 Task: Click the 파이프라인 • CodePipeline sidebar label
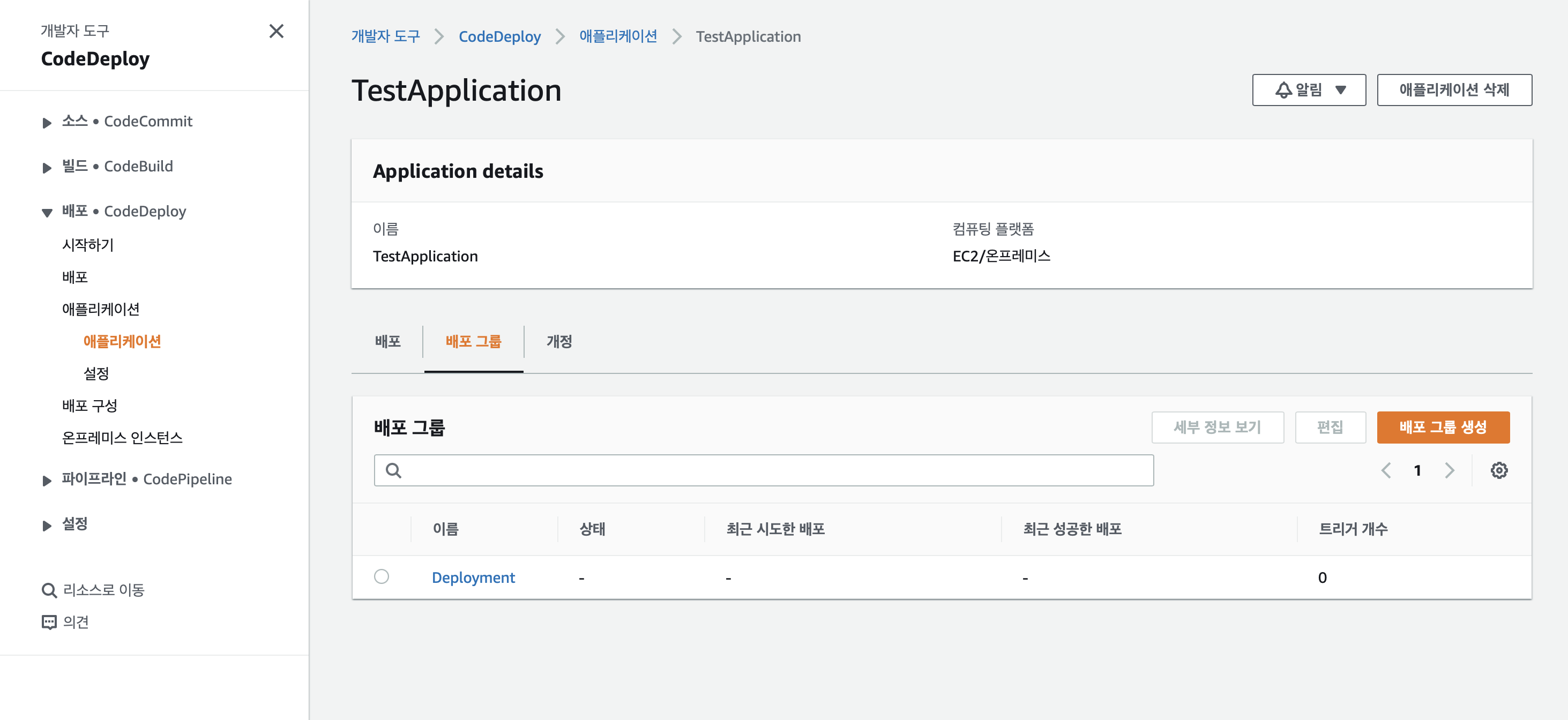pos(147,479)
